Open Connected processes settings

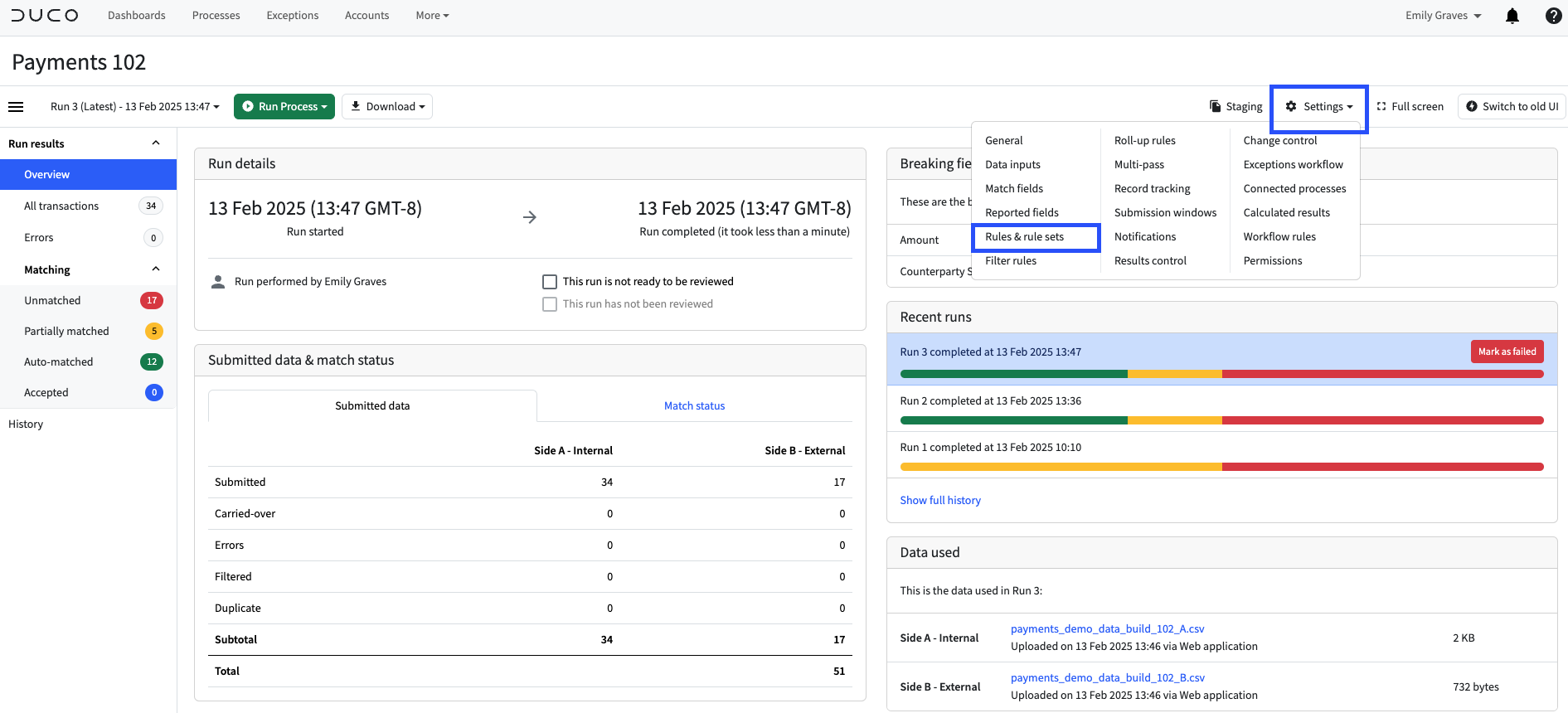[1295, 189]
